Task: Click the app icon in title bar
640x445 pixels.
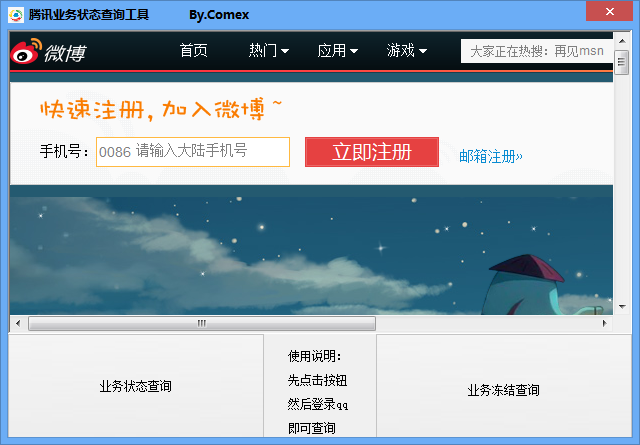Action: [x=16, y=15]
